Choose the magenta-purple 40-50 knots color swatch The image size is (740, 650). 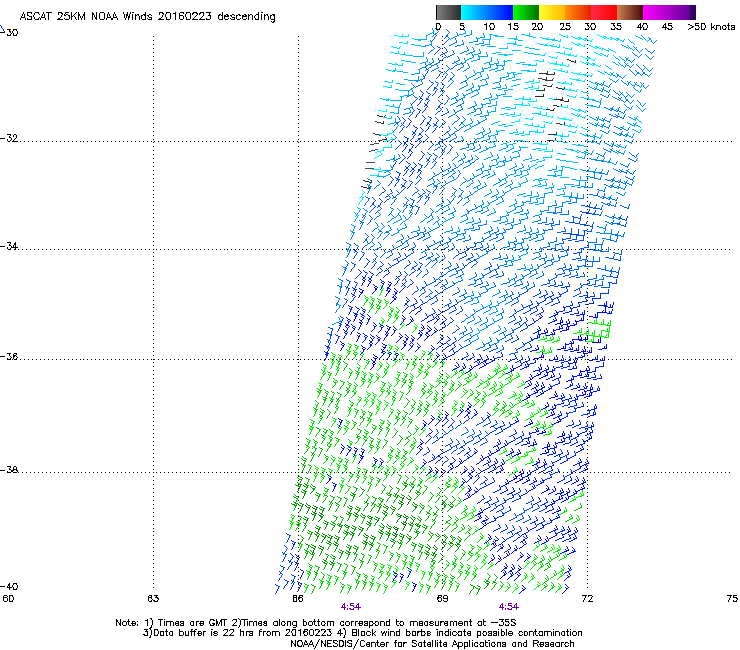coord(669,12)
